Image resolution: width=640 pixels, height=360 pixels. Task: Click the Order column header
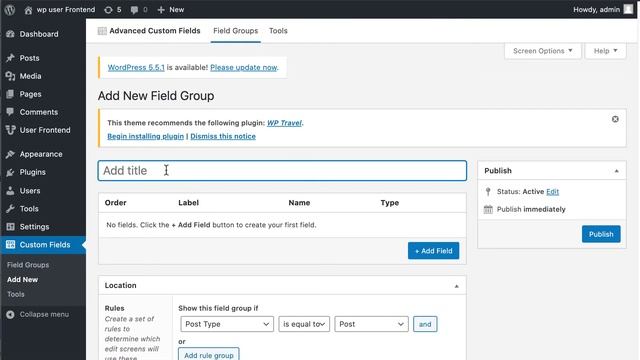(116, 203)
